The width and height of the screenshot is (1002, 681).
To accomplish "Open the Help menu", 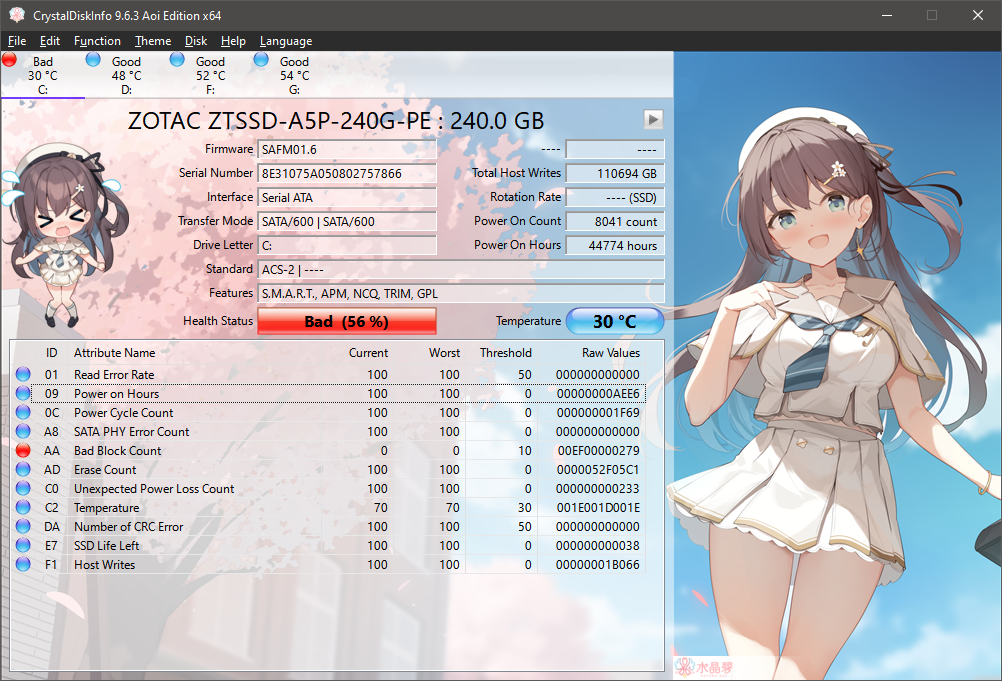I will coord(233,41).
